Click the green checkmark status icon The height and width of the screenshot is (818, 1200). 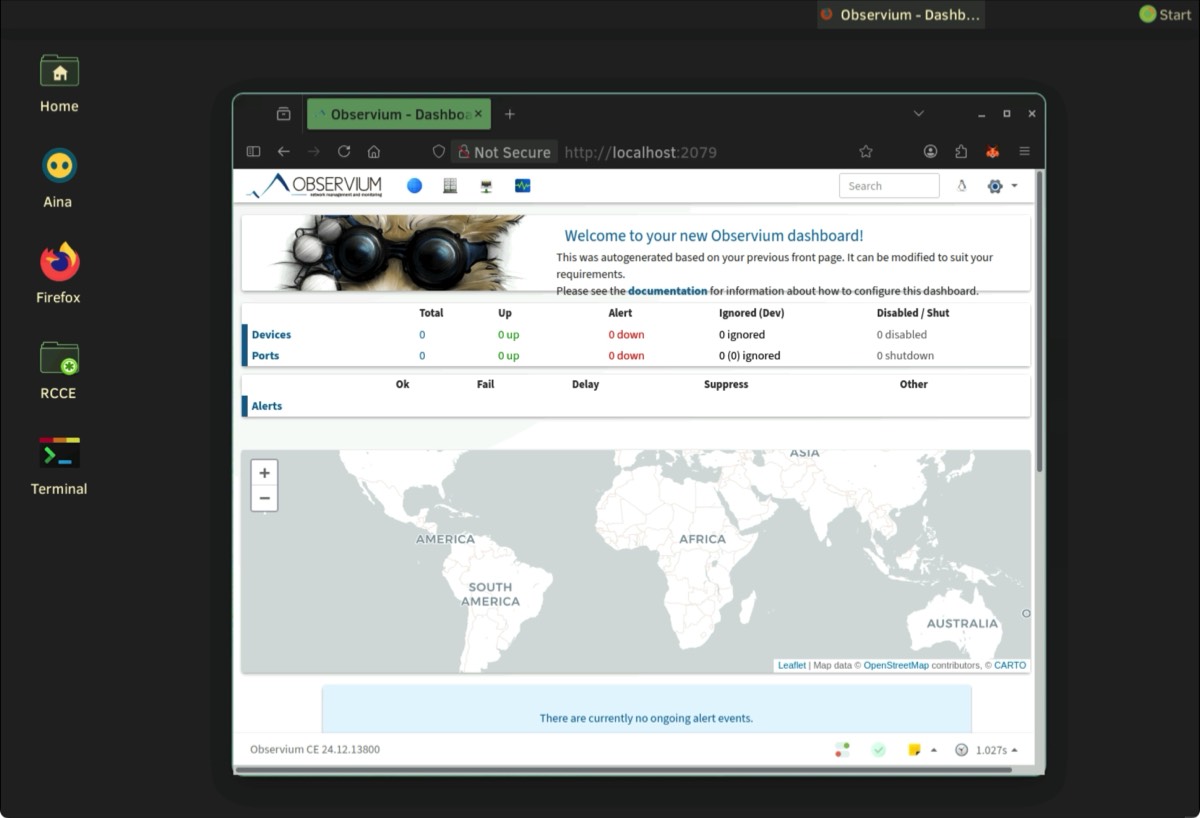pos(878,750)
